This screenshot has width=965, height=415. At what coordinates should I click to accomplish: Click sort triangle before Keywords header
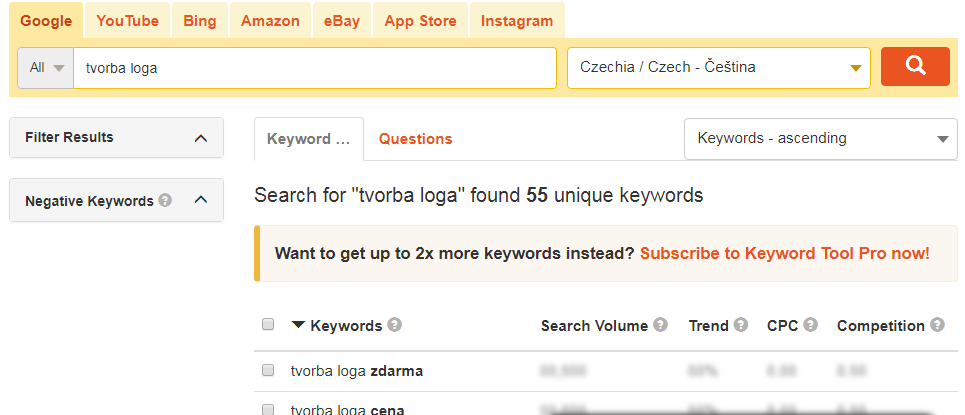point(298,324)
